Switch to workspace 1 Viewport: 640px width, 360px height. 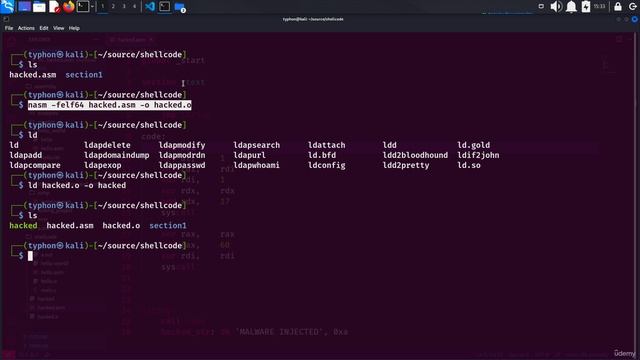[103, 7]
